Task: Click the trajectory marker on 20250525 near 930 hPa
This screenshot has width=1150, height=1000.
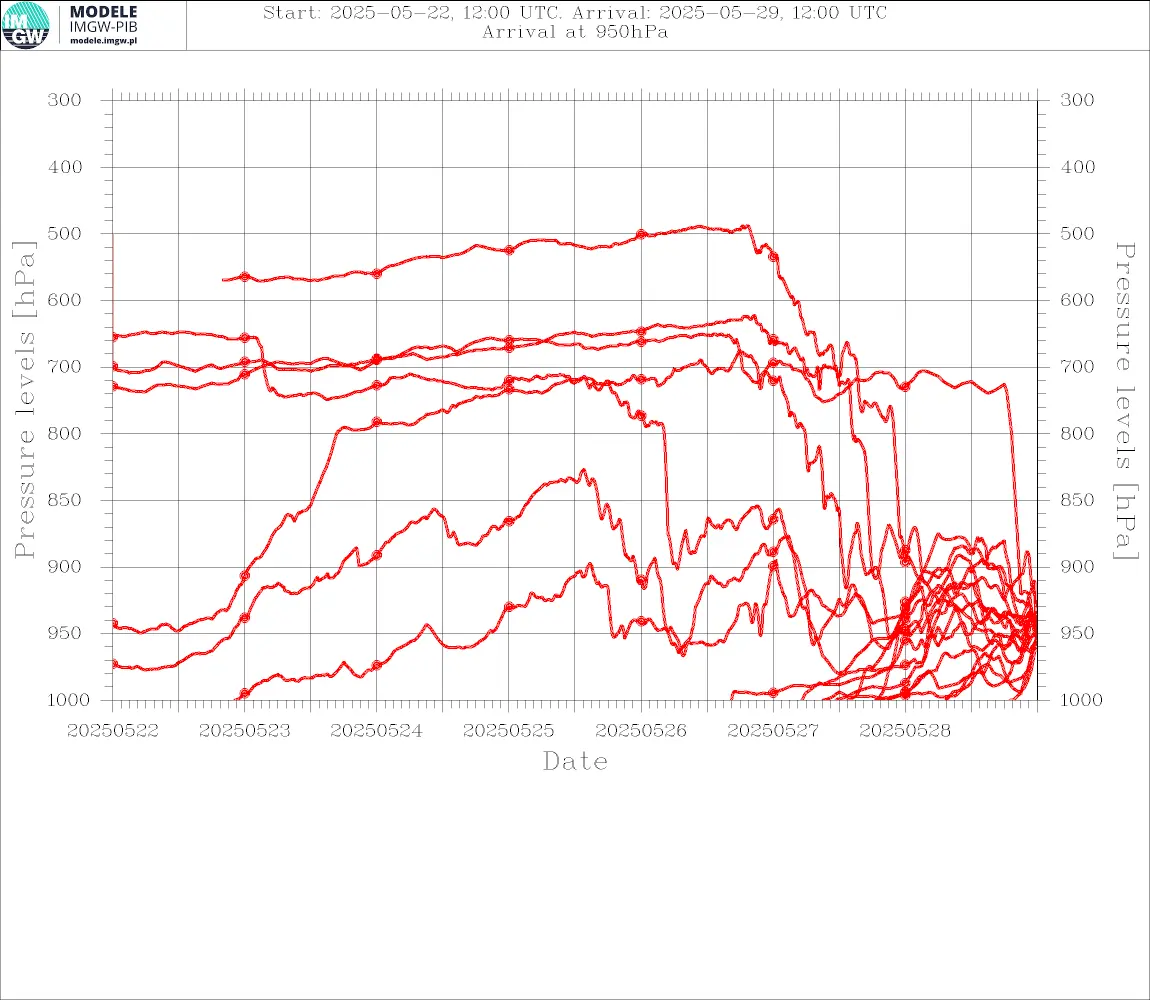Action: (x=509, y=607)
